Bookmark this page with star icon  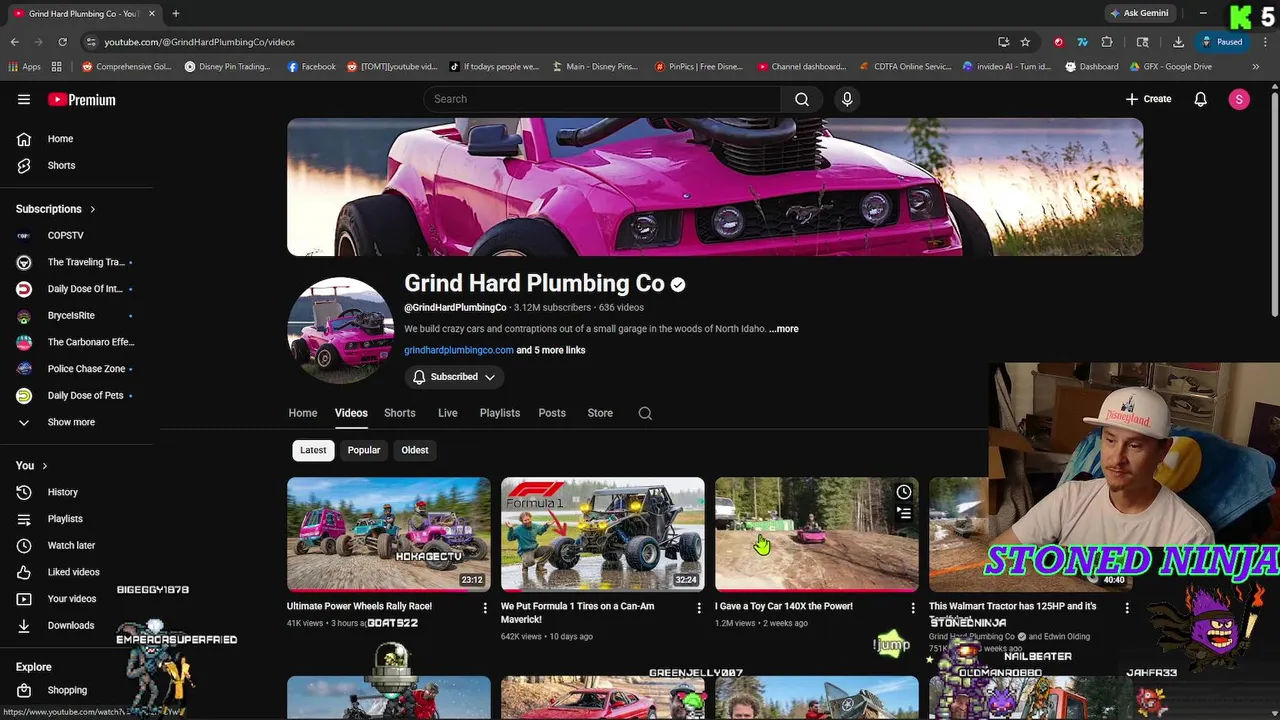[x=1025, y=42]
